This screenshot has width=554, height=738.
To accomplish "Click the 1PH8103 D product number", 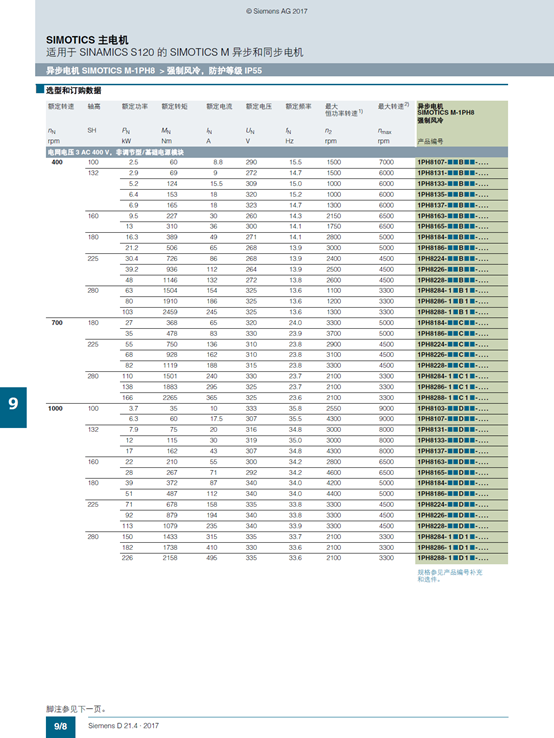I will (452, 409).
